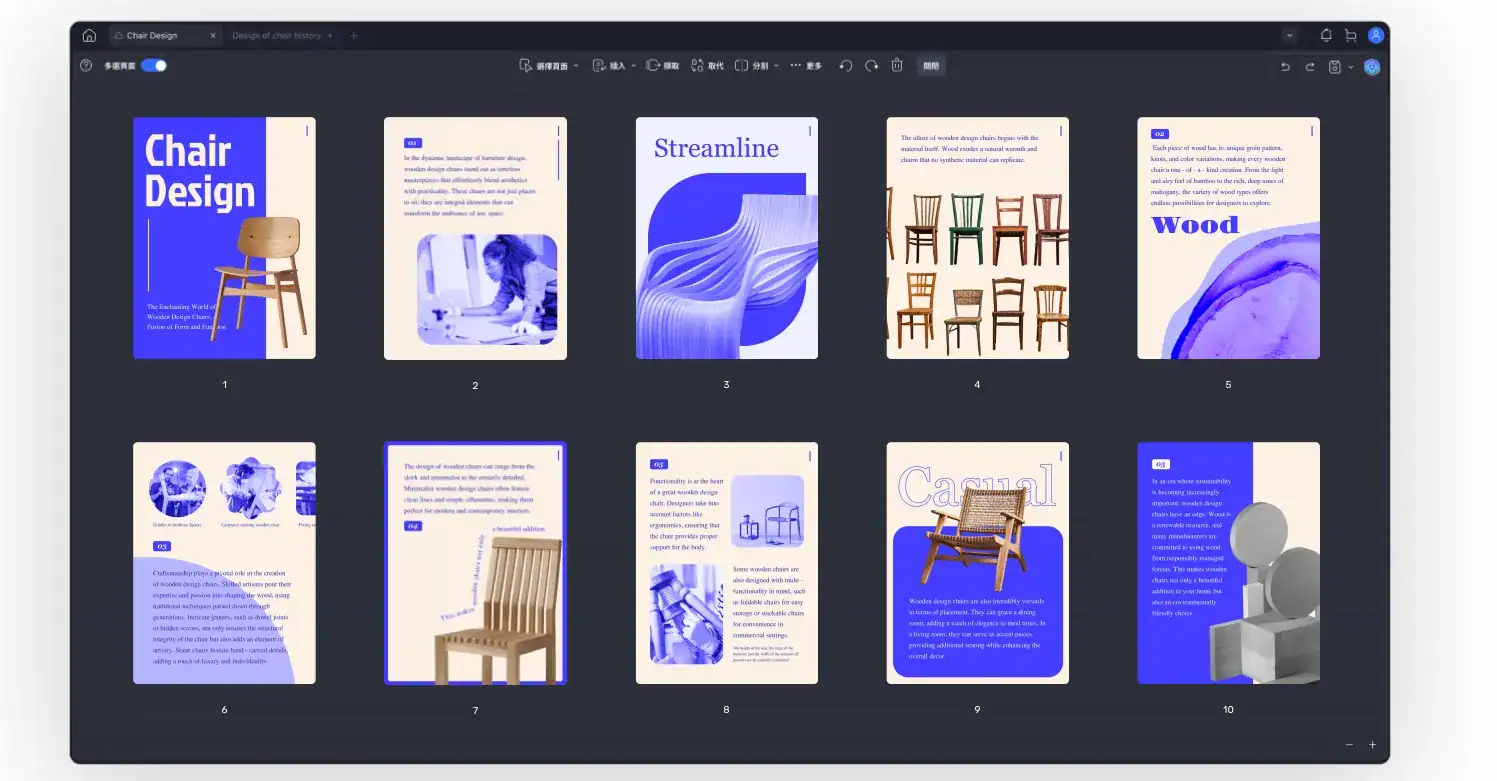Open the shopping cart icon
The width and height of the screenshot is (1497, 781).
point(1350,36)
